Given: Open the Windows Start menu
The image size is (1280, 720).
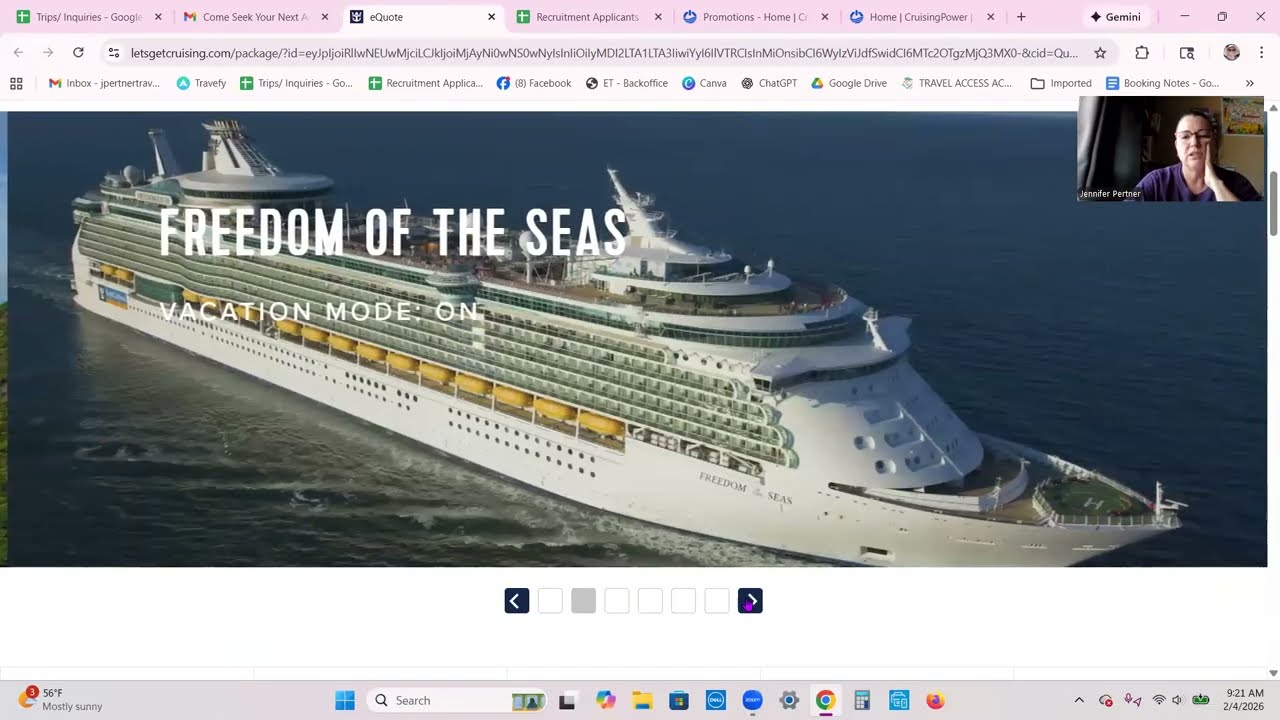Looking at the screenshot, I should click(x=345, y=700).
